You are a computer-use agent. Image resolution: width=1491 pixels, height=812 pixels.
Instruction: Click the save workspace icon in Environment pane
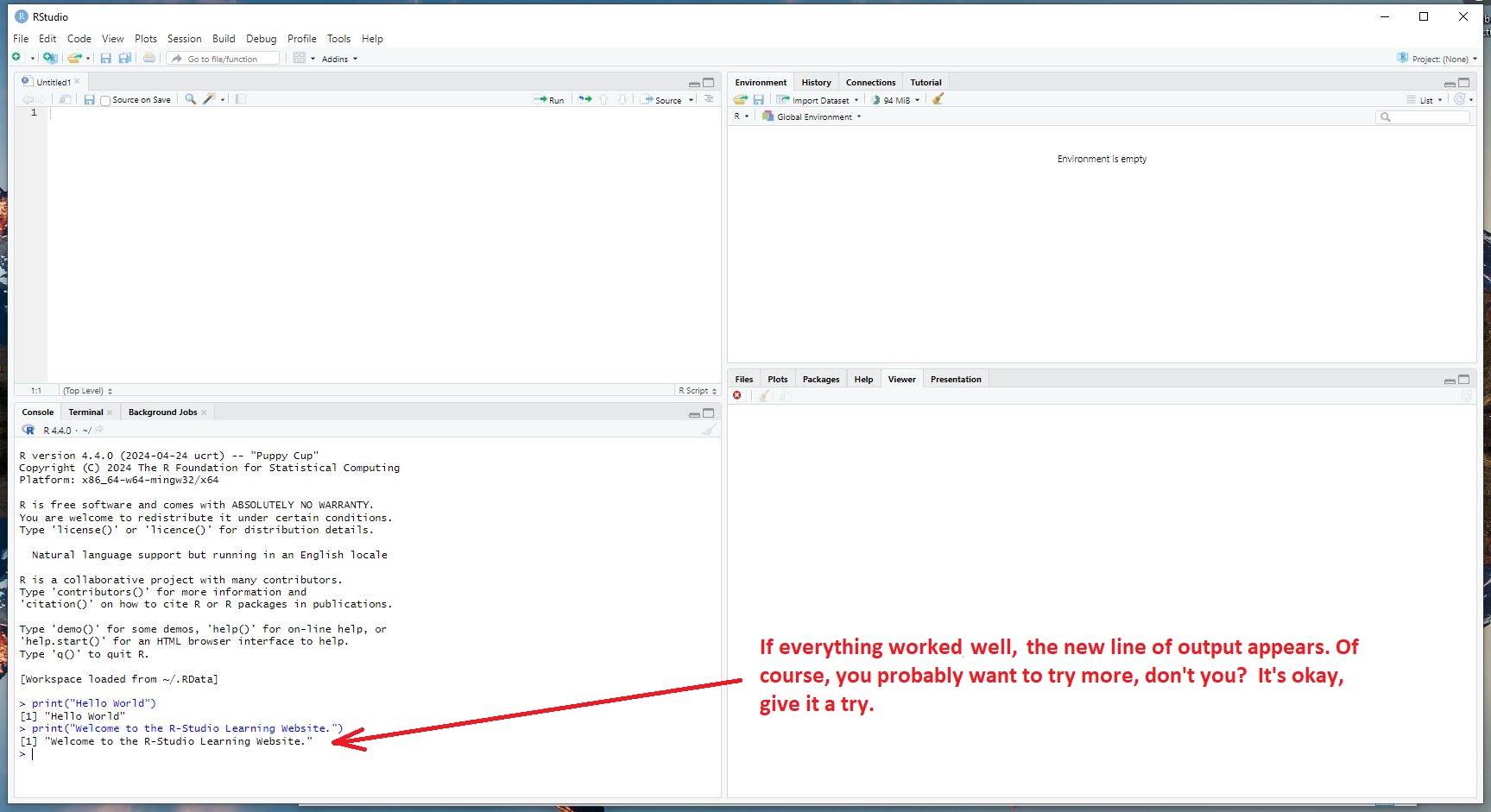pos(758,99)
